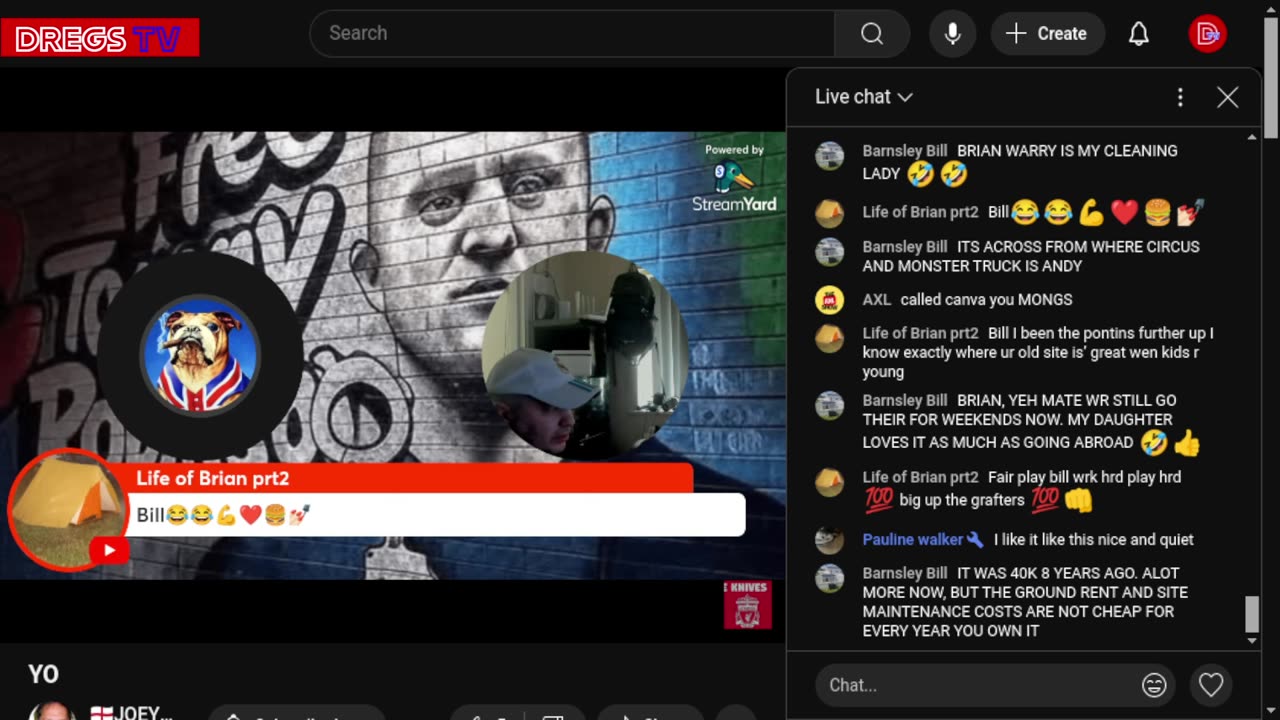
Task: Click wrench moderator icon beside Pauline walker
Action: (975, 540)
